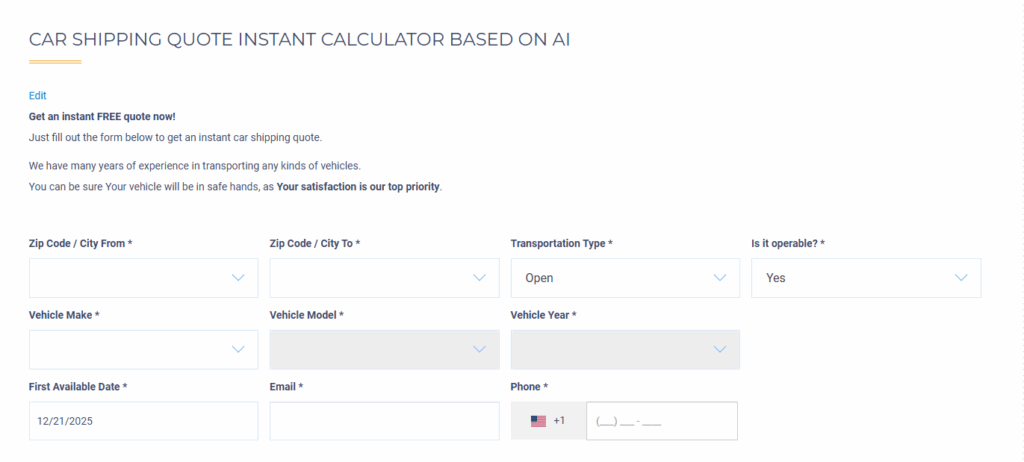Image resolution: width=1024 pixels, height=462 pixels.
Task: Click the chevron arrow in Vehicle Year field
Action: [x=720, y=349]
